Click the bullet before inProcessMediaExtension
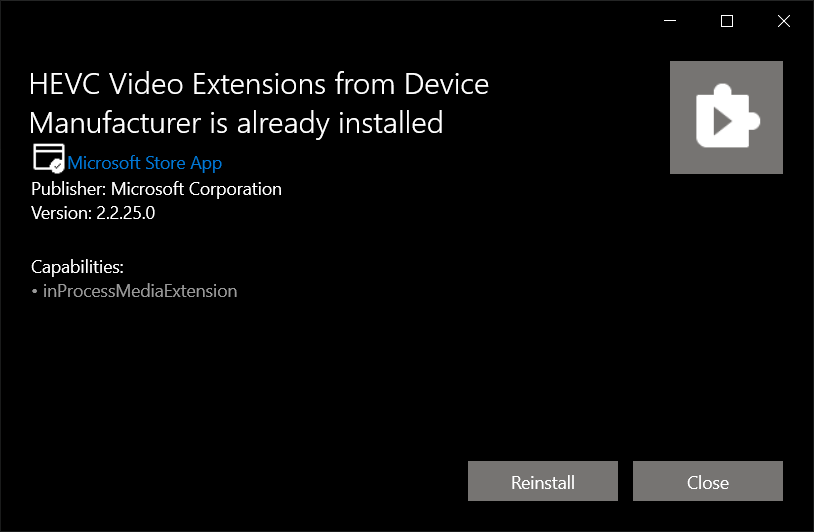814x532 pixels. tap(35, 291)
